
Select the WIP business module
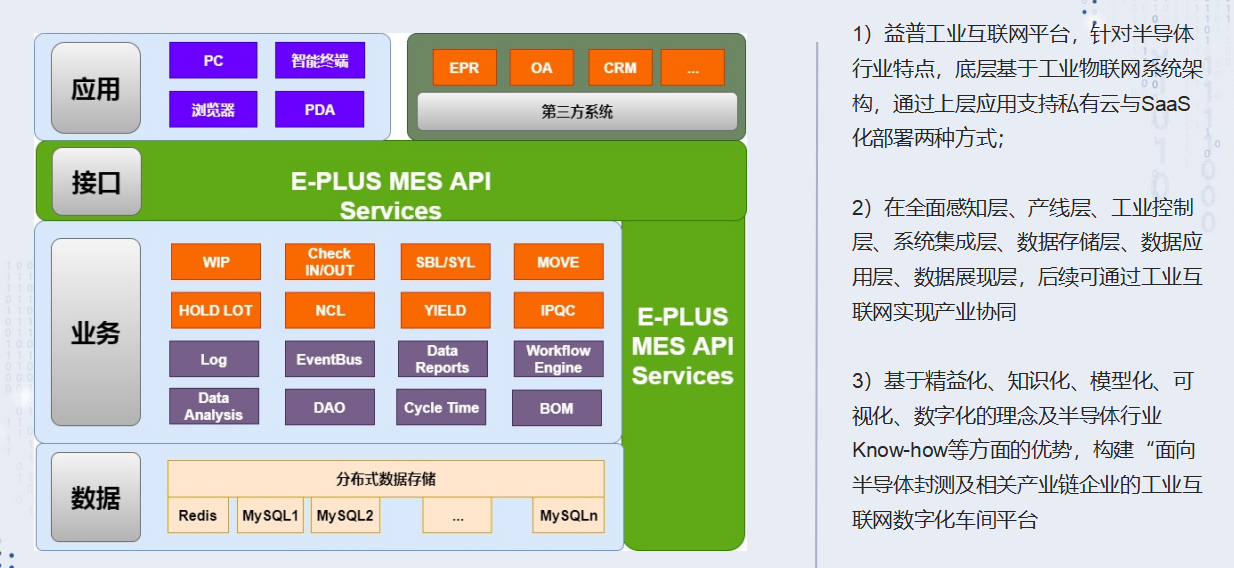[215, 262]
